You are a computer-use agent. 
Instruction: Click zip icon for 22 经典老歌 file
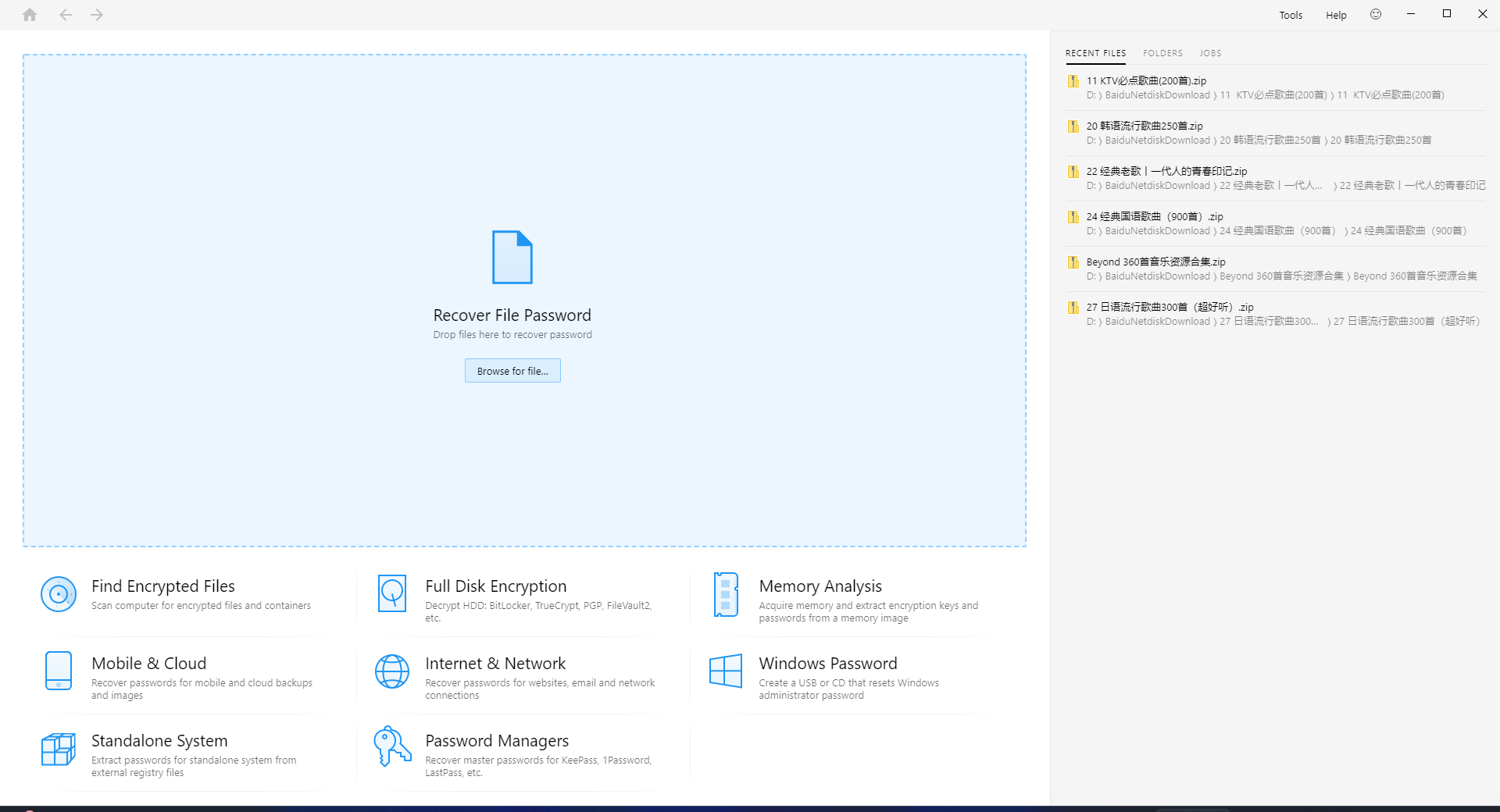tap(1073, 172)
